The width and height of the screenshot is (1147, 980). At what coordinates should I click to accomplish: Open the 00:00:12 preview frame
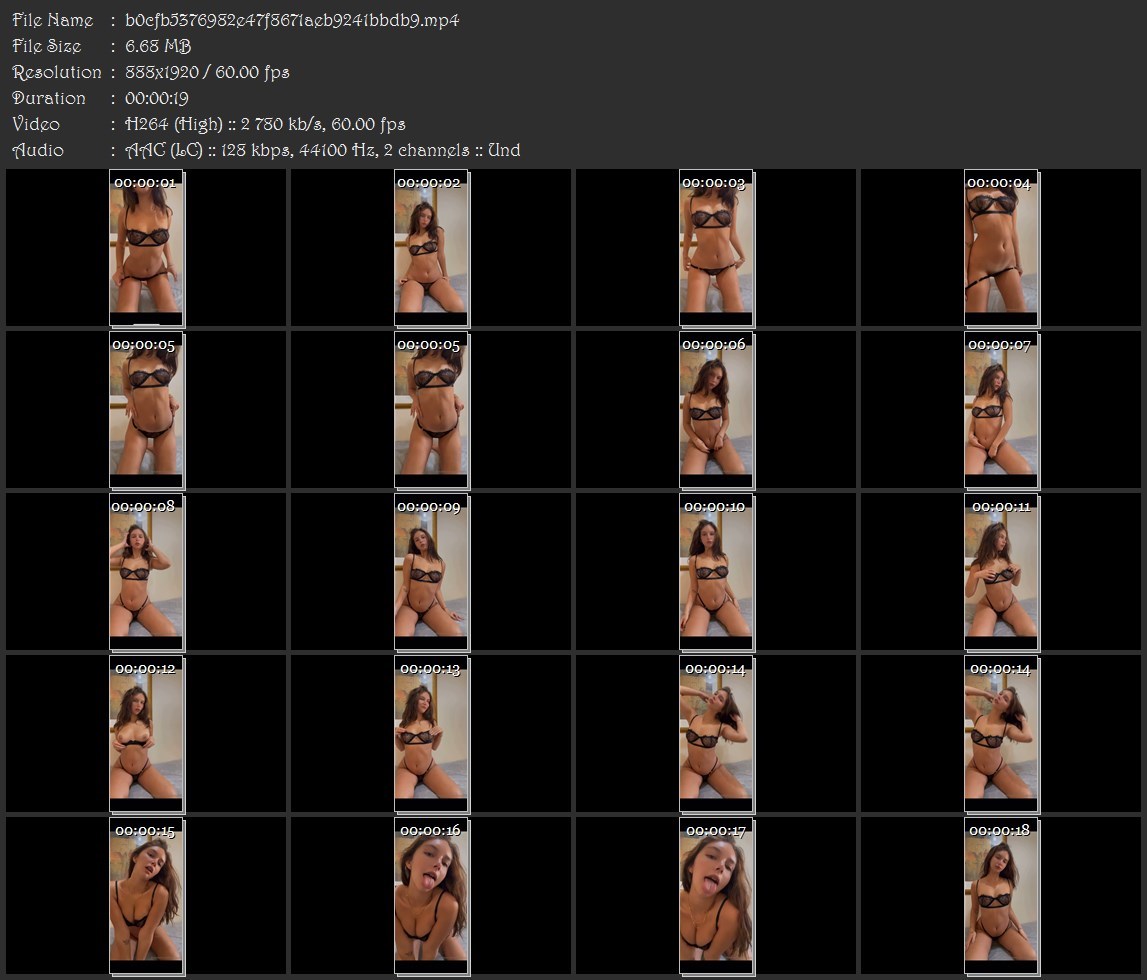click(146, 734)
